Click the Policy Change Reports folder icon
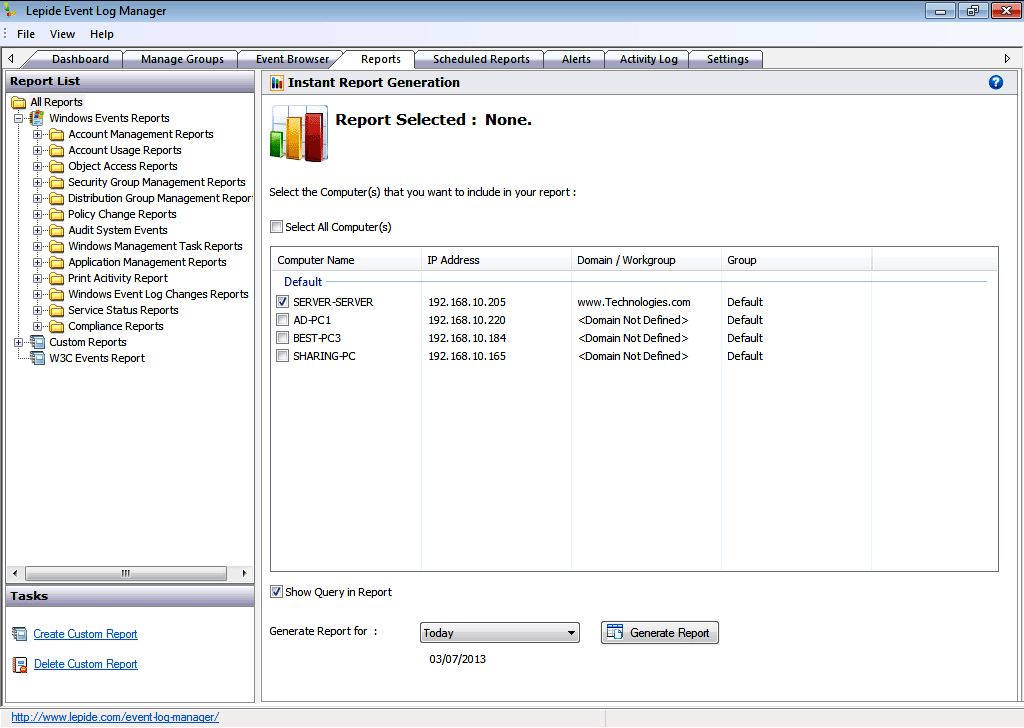Viewport: 1024px width, 728px height. click(x=57, y=214)
